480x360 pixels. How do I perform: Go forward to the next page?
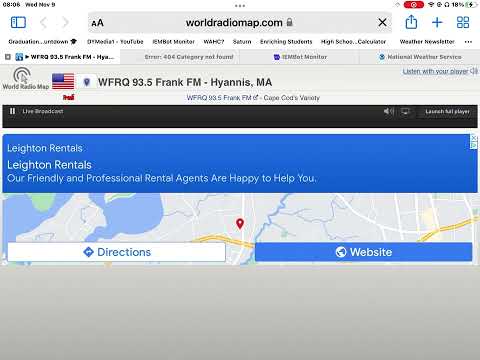click(x=66, y=23)
